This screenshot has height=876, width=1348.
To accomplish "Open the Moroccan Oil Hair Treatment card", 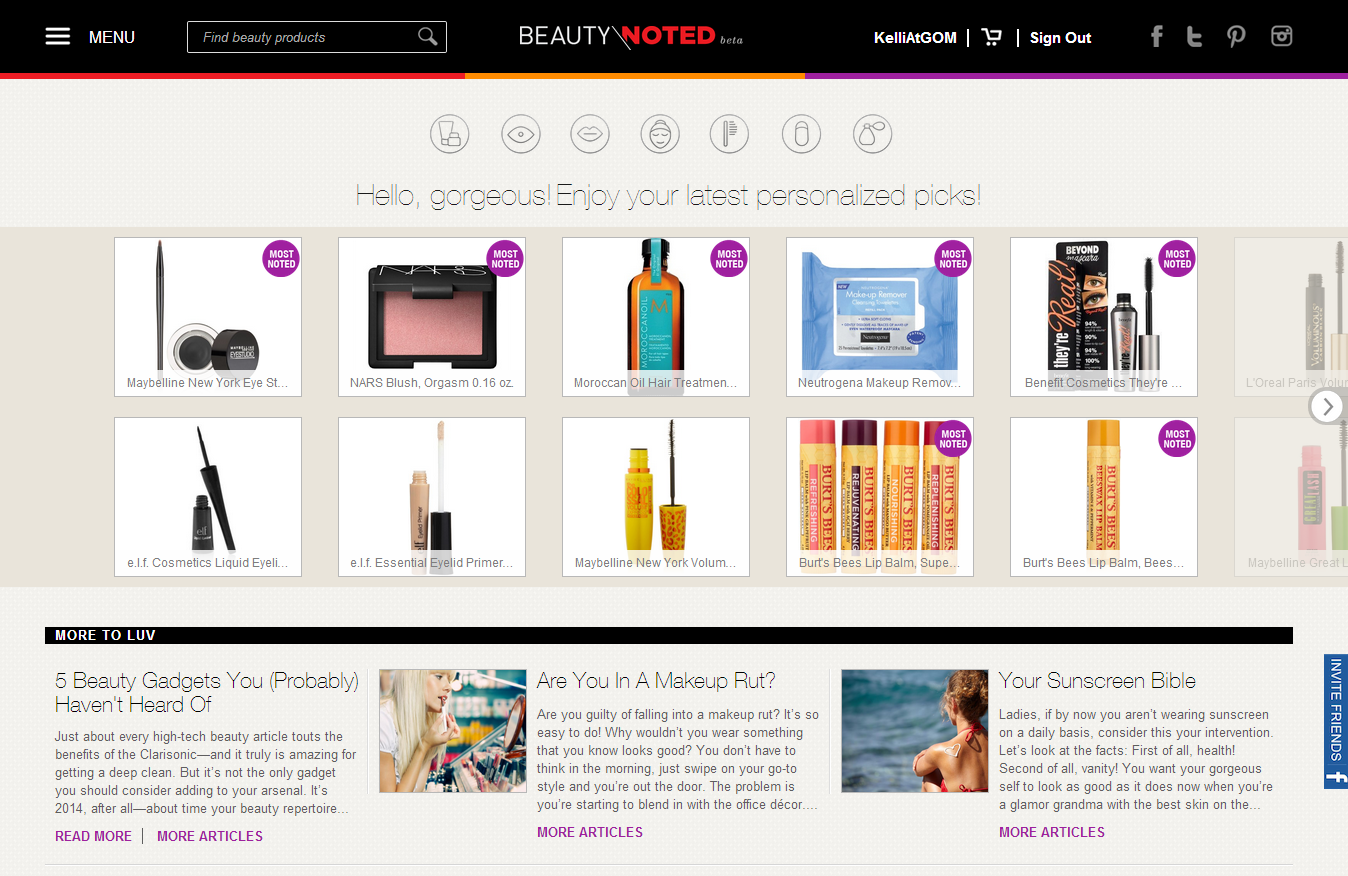I will tap(656, 317).
